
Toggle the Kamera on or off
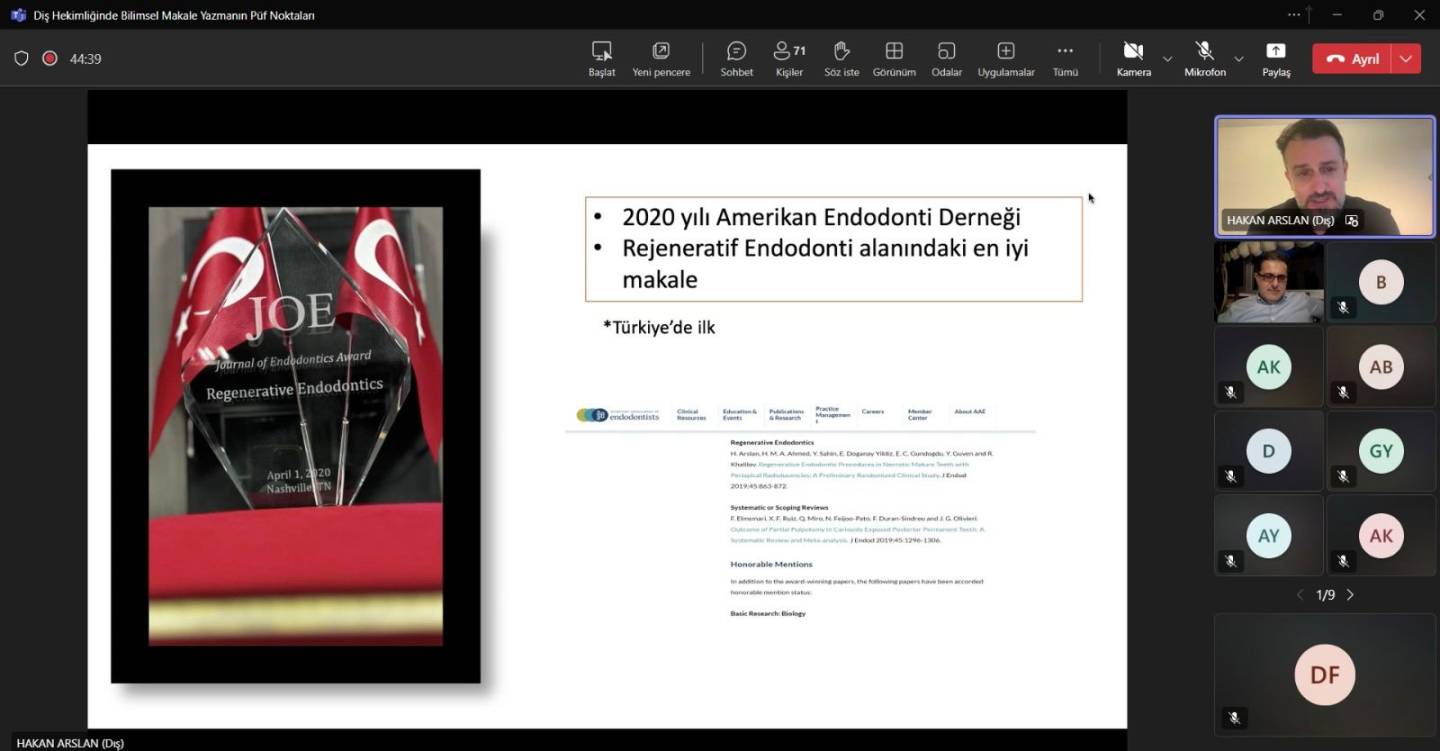pos(1133,59)
